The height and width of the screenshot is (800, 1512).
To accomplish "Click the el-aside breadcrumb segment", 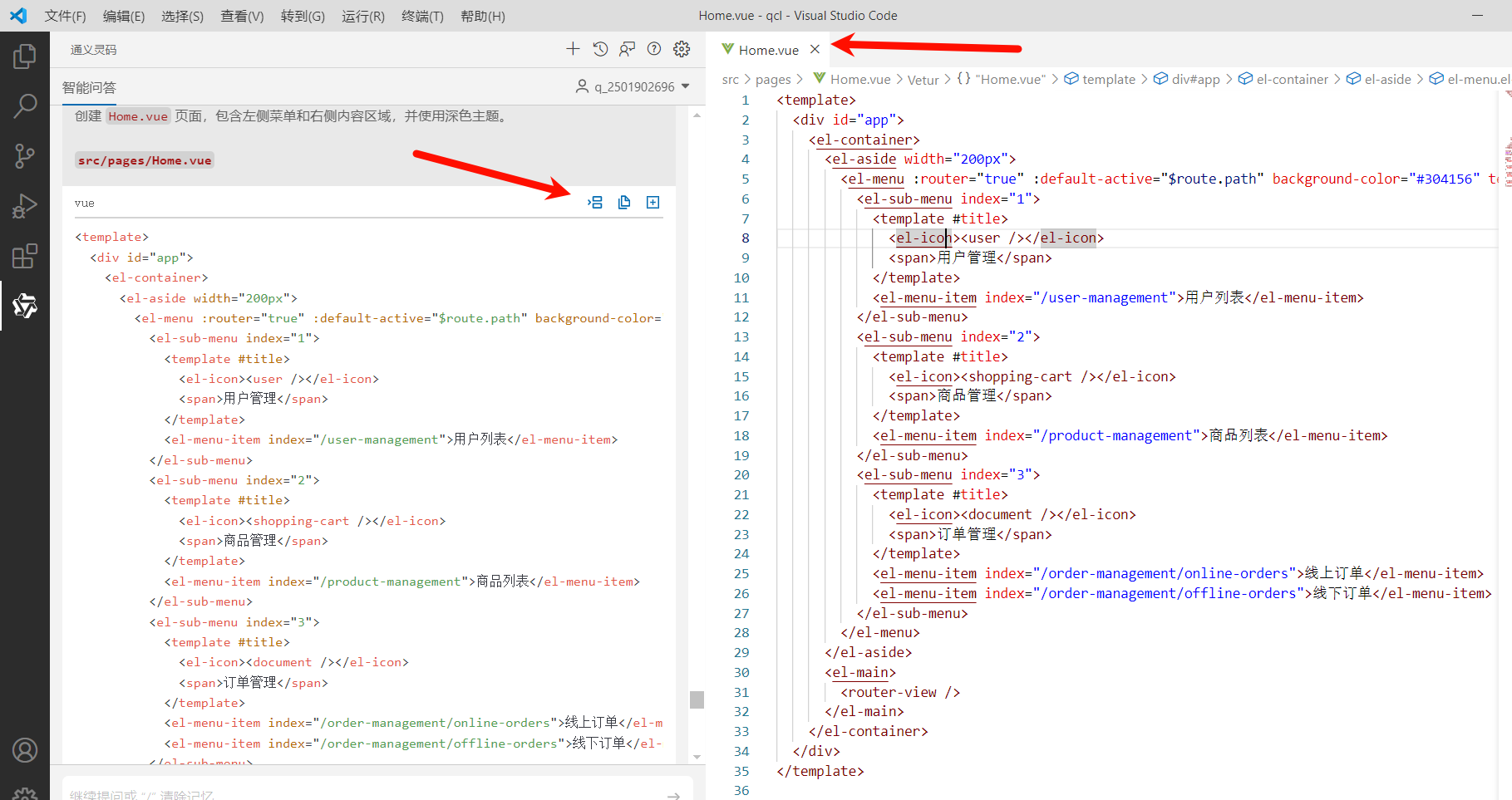I will click(1378, 79).
